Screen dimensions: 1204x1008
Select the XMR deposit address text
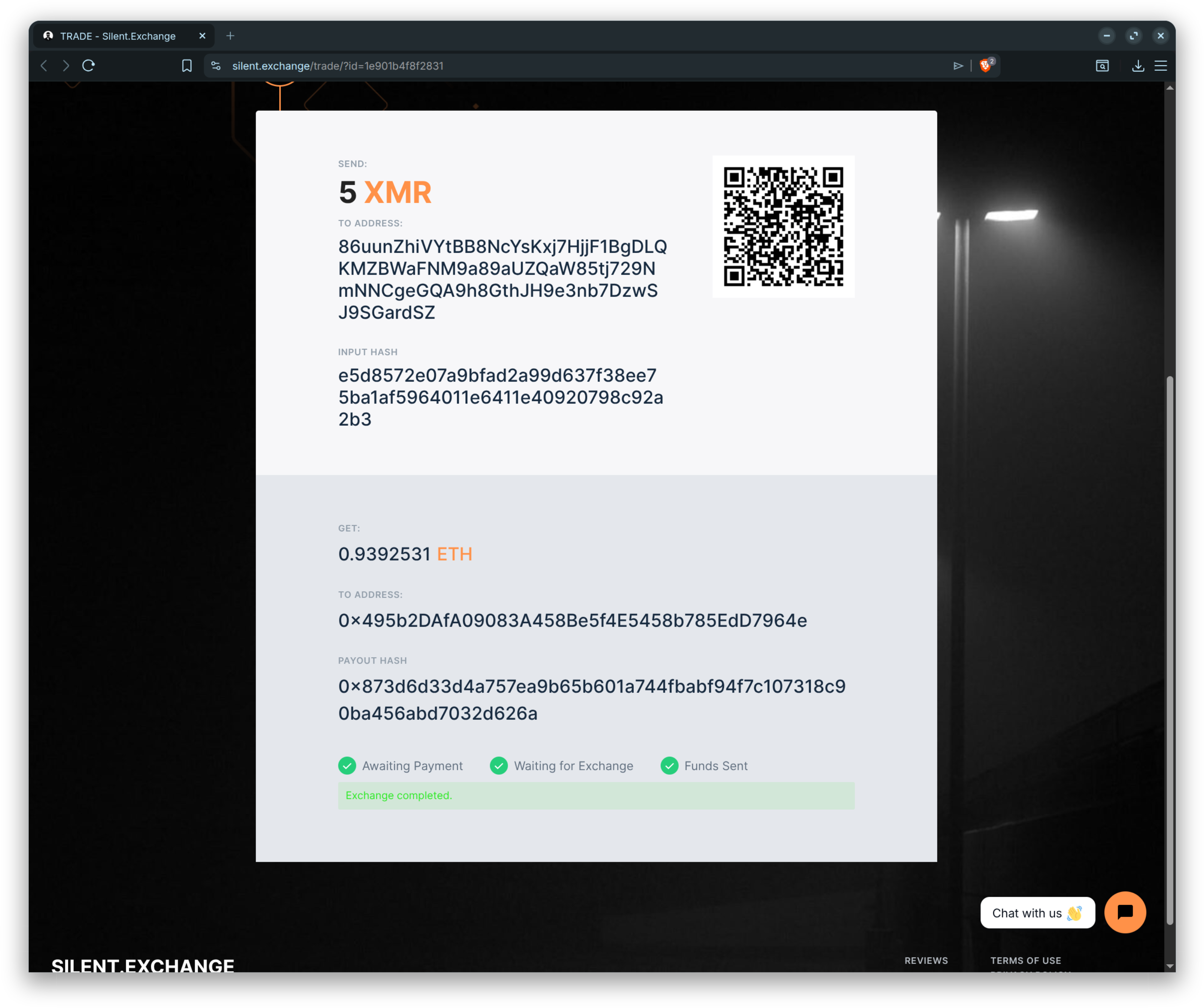(x=502, y=279)
